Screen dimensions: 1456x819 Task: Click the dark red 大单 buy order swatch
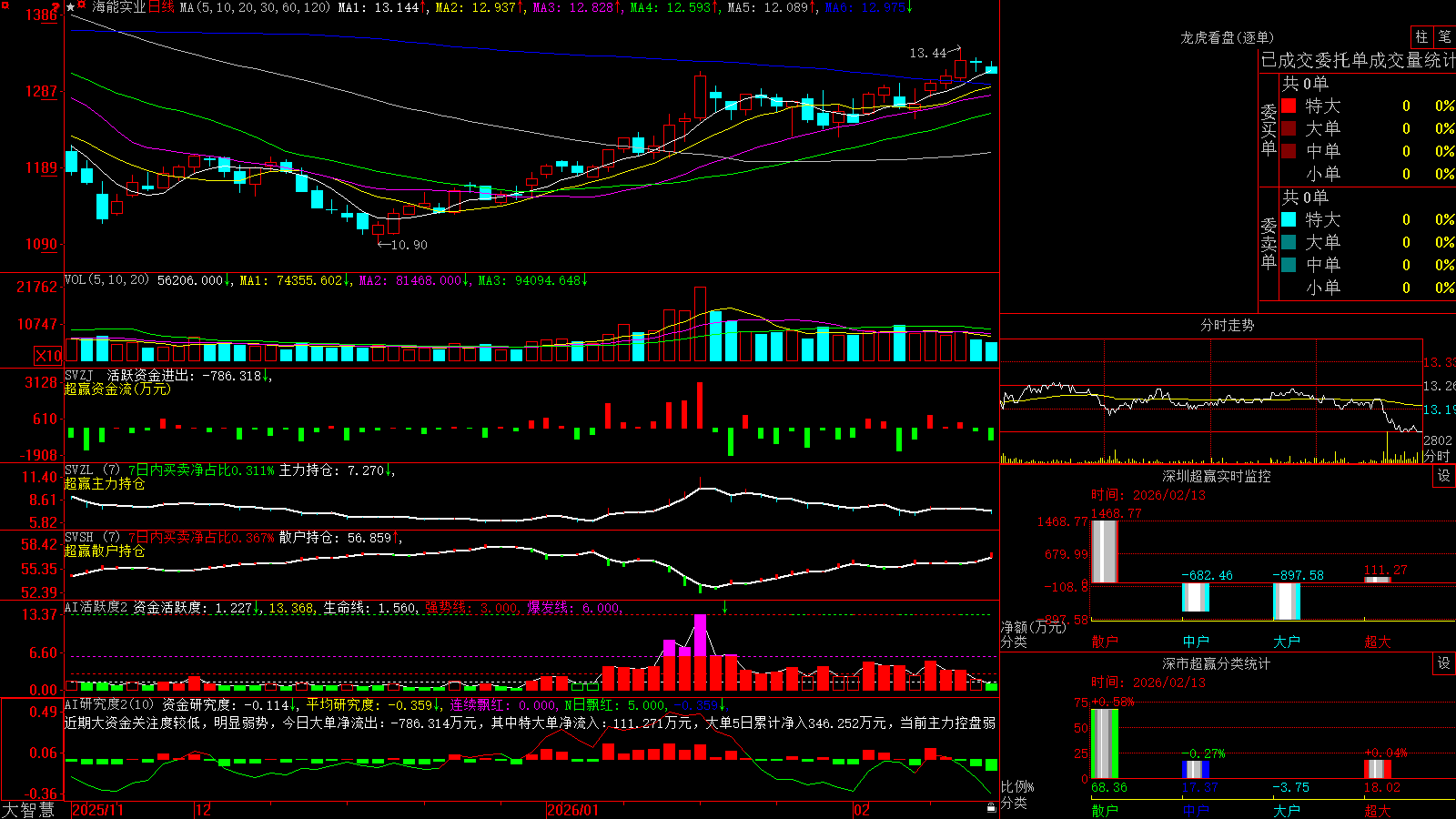point(1289,128)
